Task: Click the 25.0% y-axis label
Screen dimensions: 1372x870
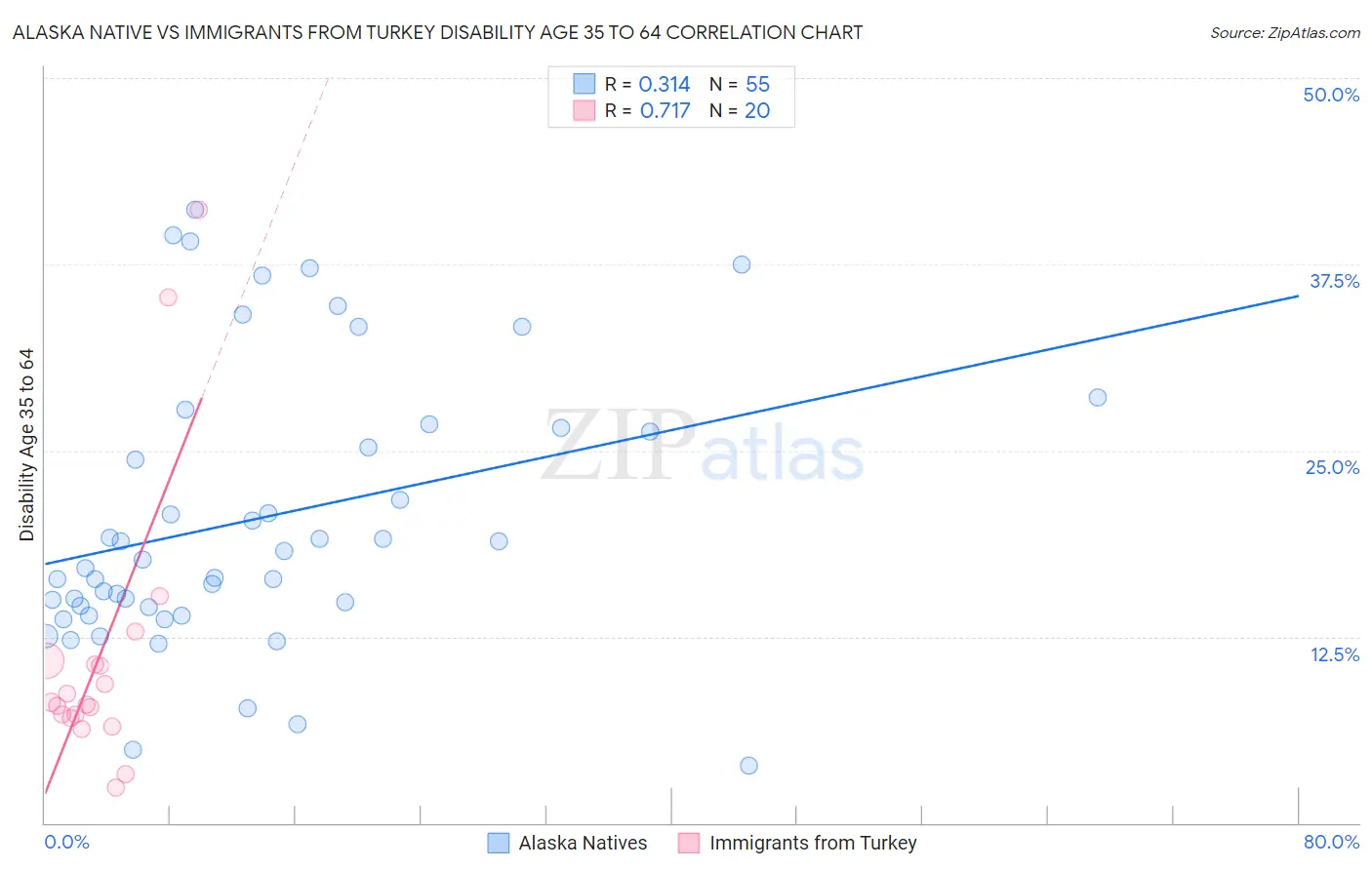Action: coord(1332,467)
